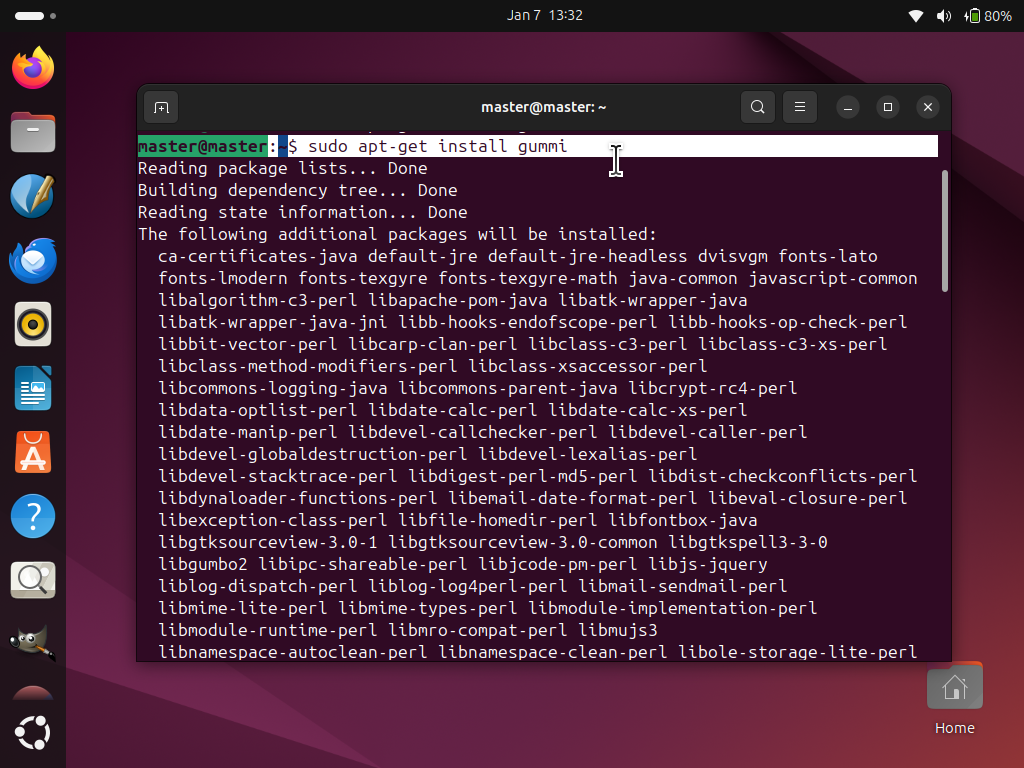Viewport: 1024px width, 768px height.
Task: Open LibreOffice Writer from the dock
Action: click(x=33, y=388)
